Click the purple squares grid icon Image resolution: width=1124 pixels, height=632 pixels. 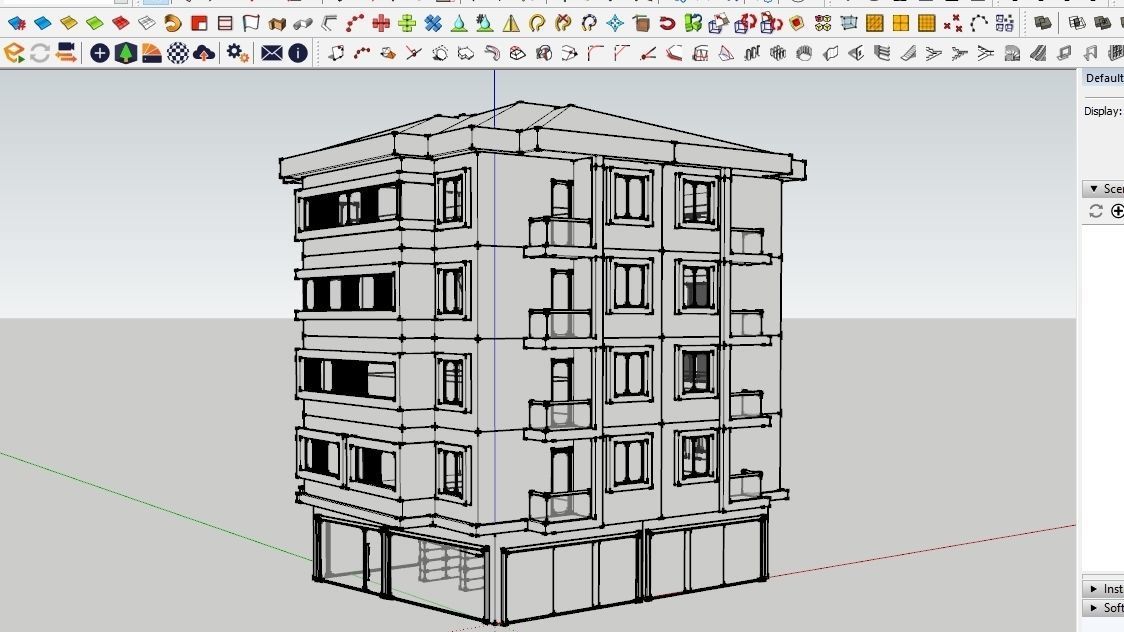(1004, 24)
